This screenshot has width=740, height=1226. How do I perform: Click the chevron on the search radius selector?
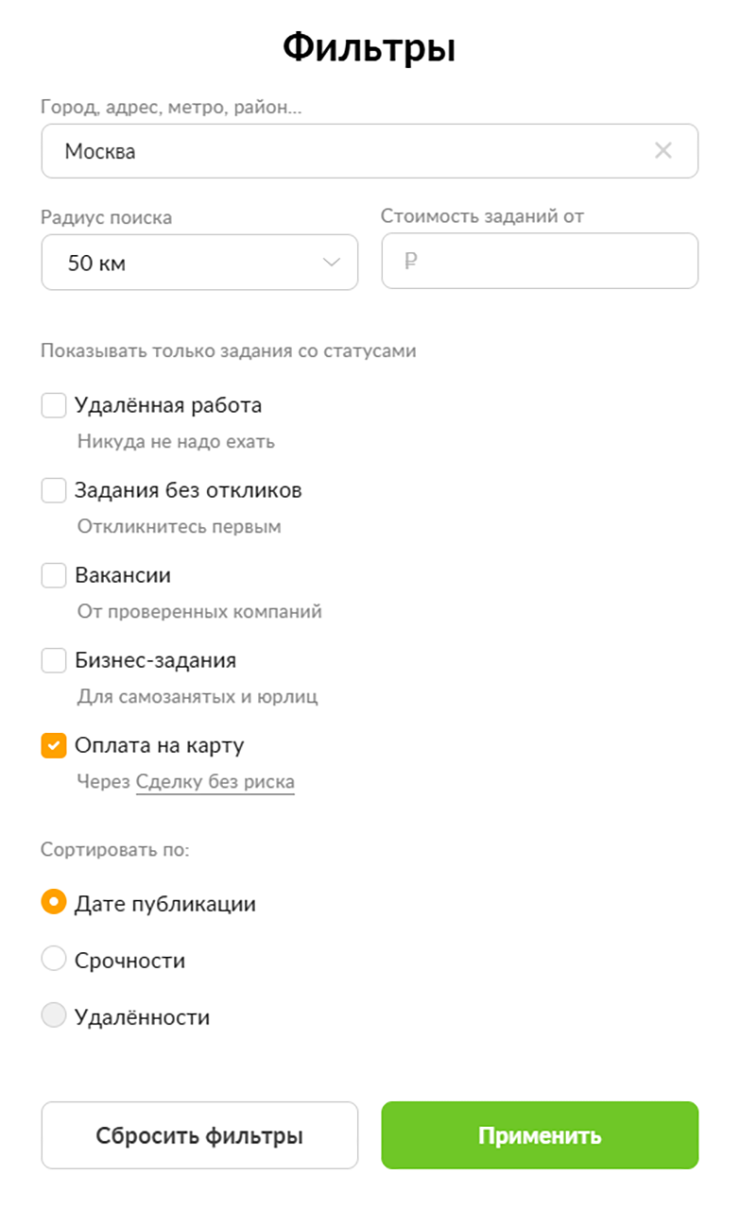[x=333, y=262]
